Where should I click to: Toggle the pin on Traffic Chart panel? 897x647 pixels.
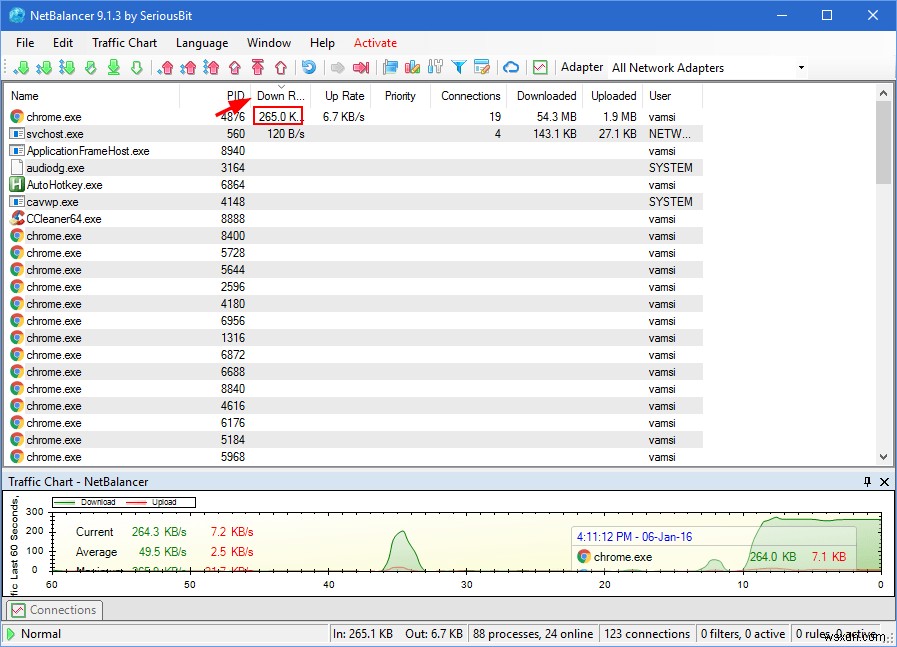(x=867, y=482)
